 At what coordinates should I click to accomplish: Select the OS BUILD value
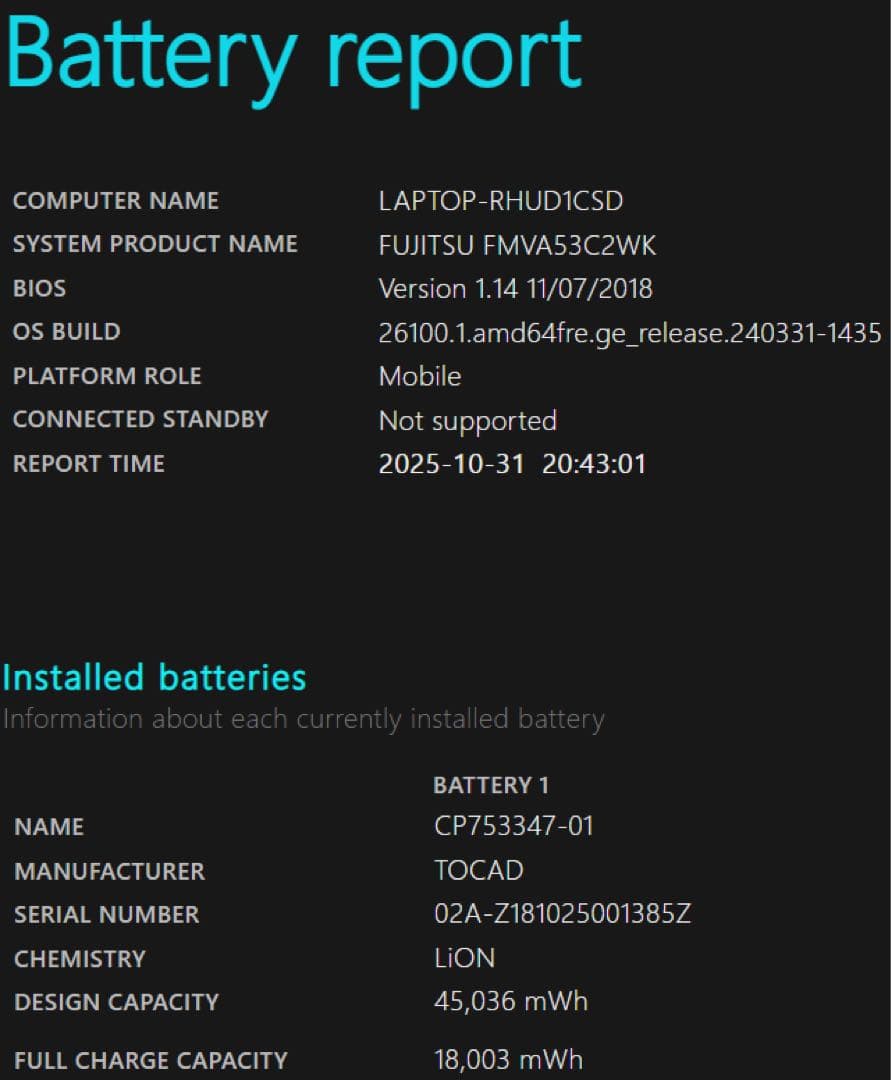pyautogui.click(x=629, y=333)
